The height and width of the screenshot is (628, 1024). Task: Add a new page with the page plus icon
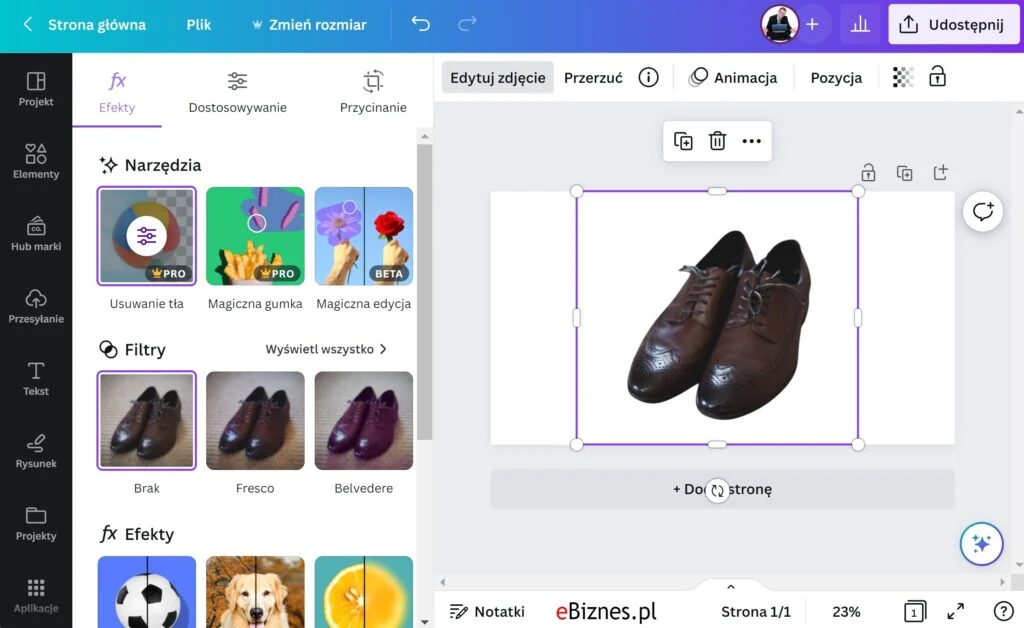point(940,172)
